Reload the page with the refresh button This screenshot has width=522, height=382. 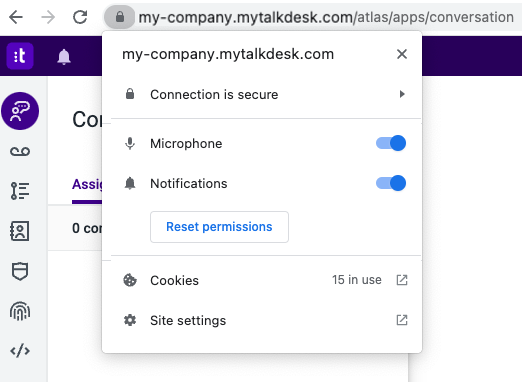80,17
